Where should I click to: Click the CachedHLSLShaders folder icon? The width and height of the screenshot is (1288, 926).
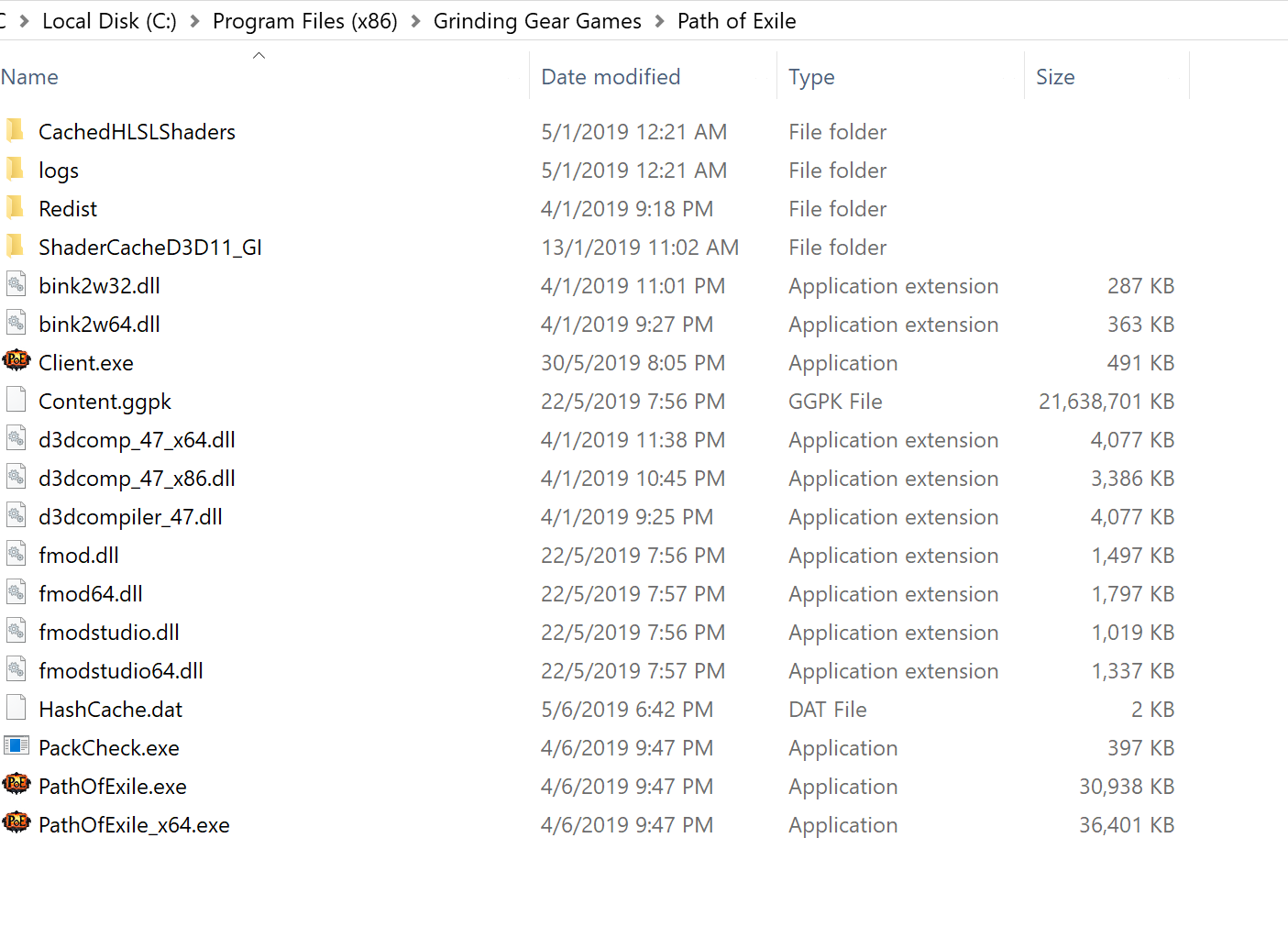16,131
